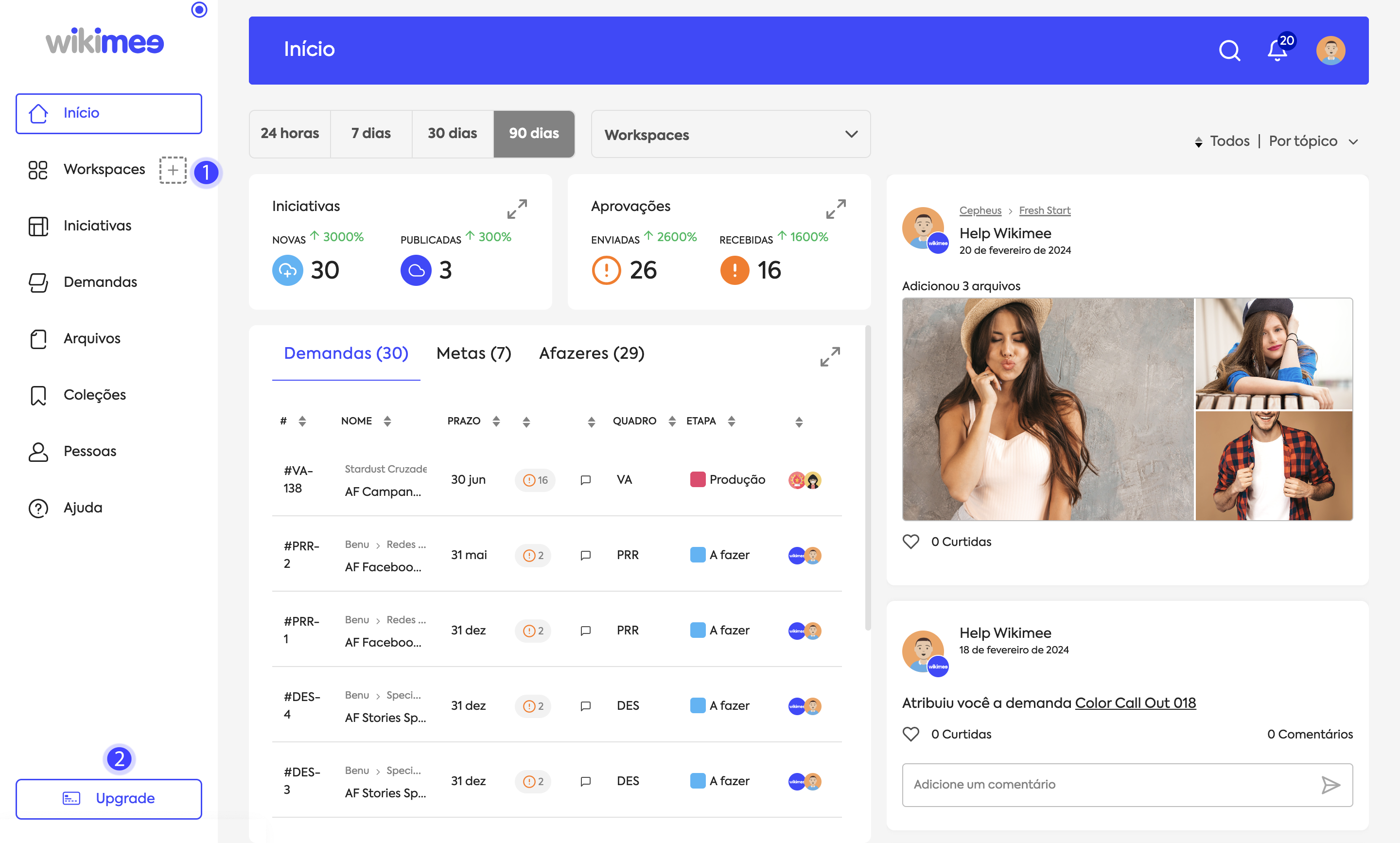
Task: Switch the period to 30 dias
Action: pos(452,134)
